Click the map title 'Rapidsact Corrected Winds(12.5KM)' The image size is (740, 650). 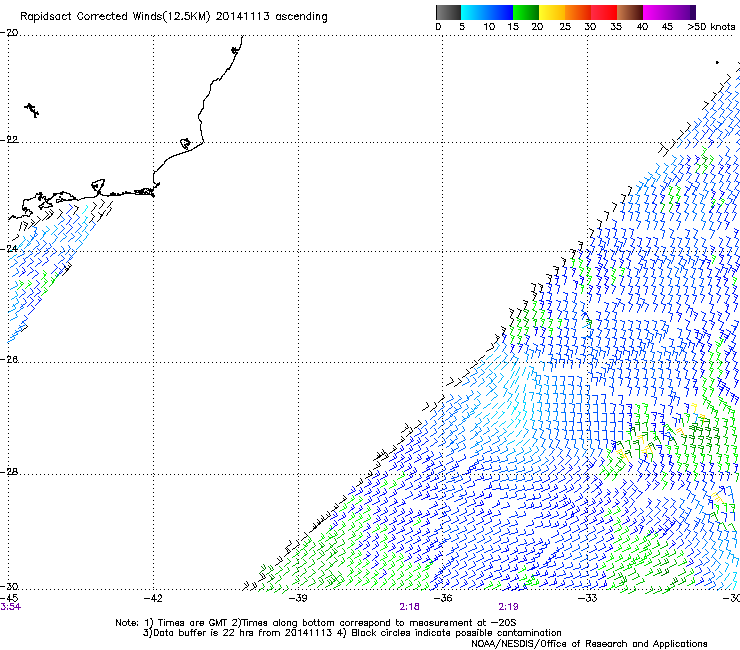pyautogui.click(x=115, y=17)
